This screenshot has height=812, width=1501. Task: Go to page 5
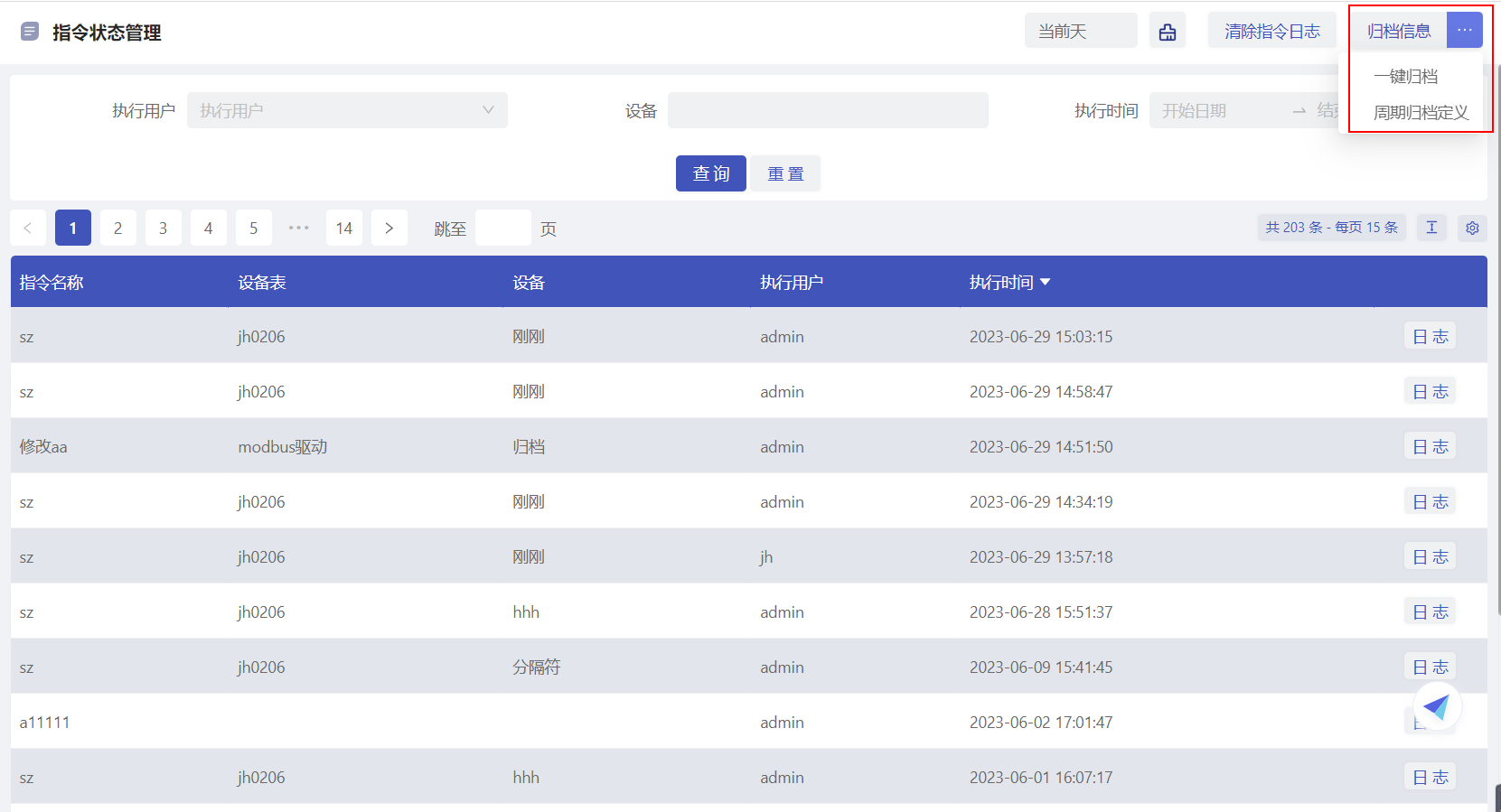pos(254,228)
